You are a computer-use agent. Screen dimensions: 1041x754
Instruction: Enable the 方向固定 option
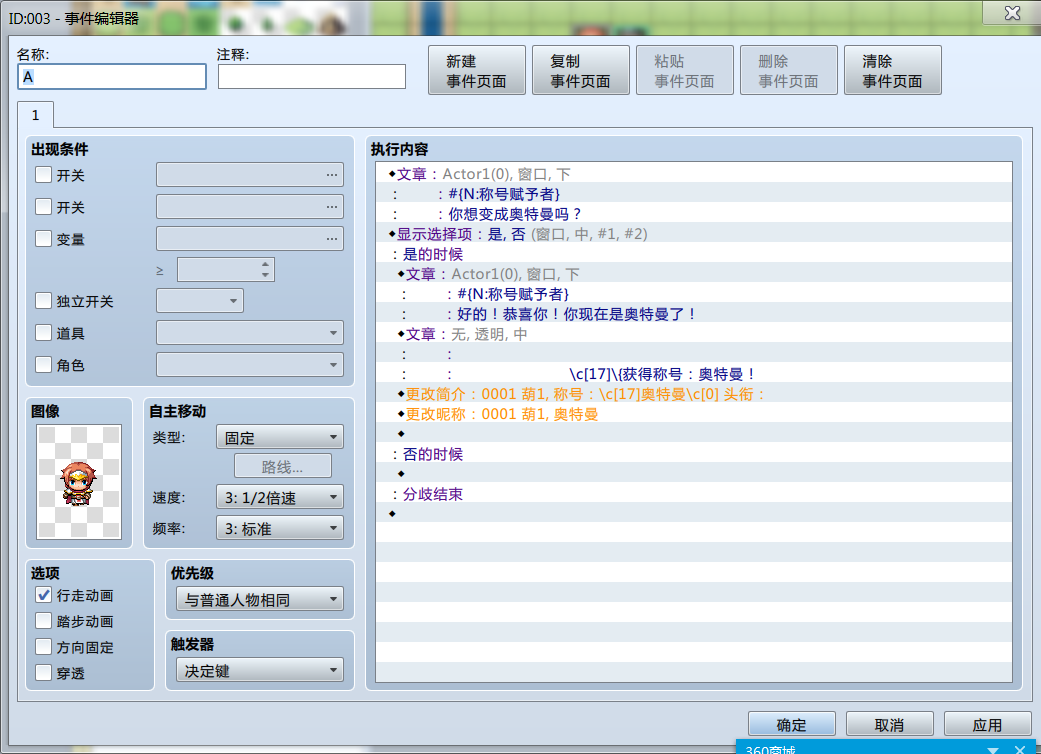(43, 646)
